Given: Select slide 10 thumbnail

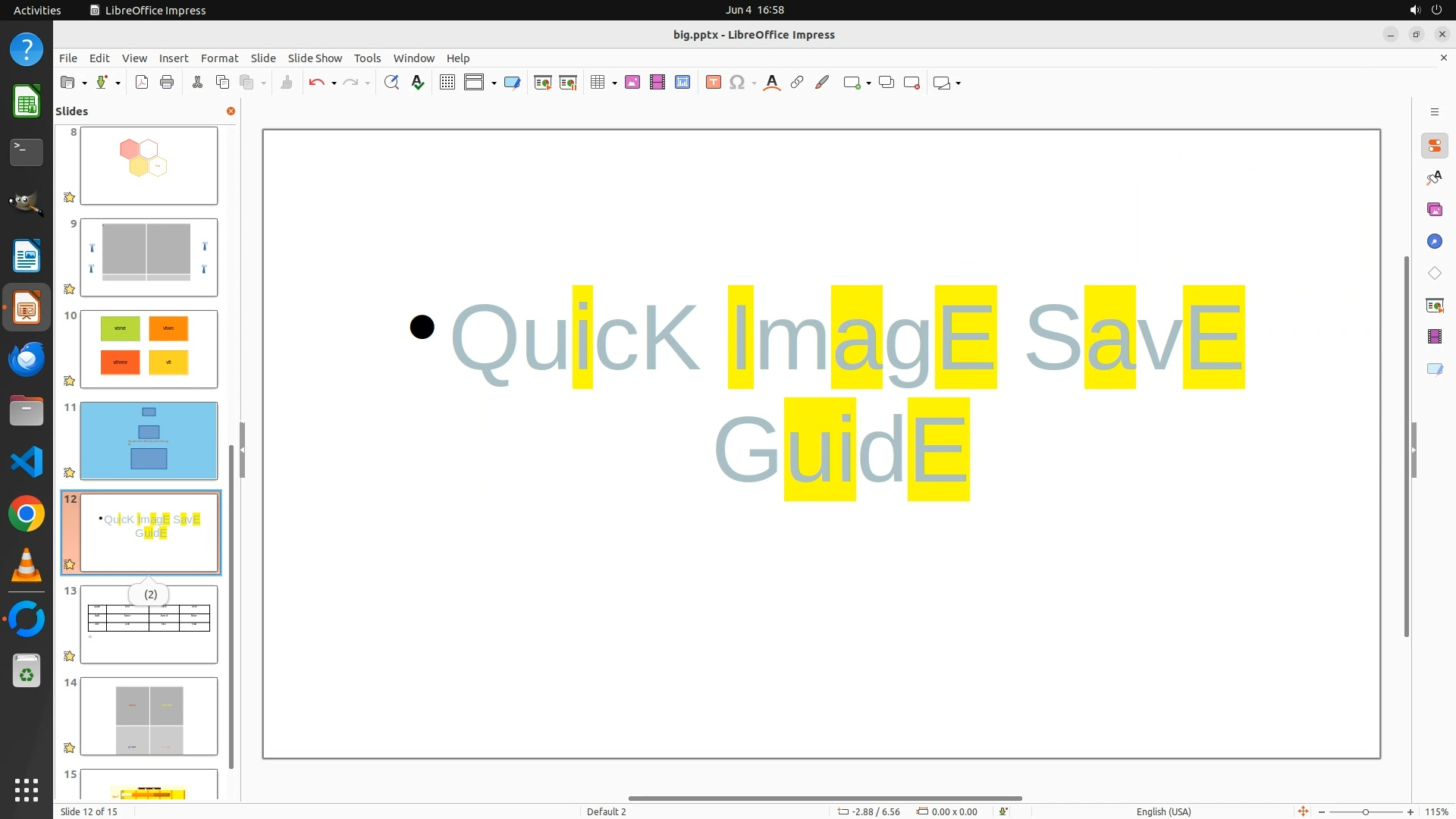Looking at the screenshot, I should (149, 349).
